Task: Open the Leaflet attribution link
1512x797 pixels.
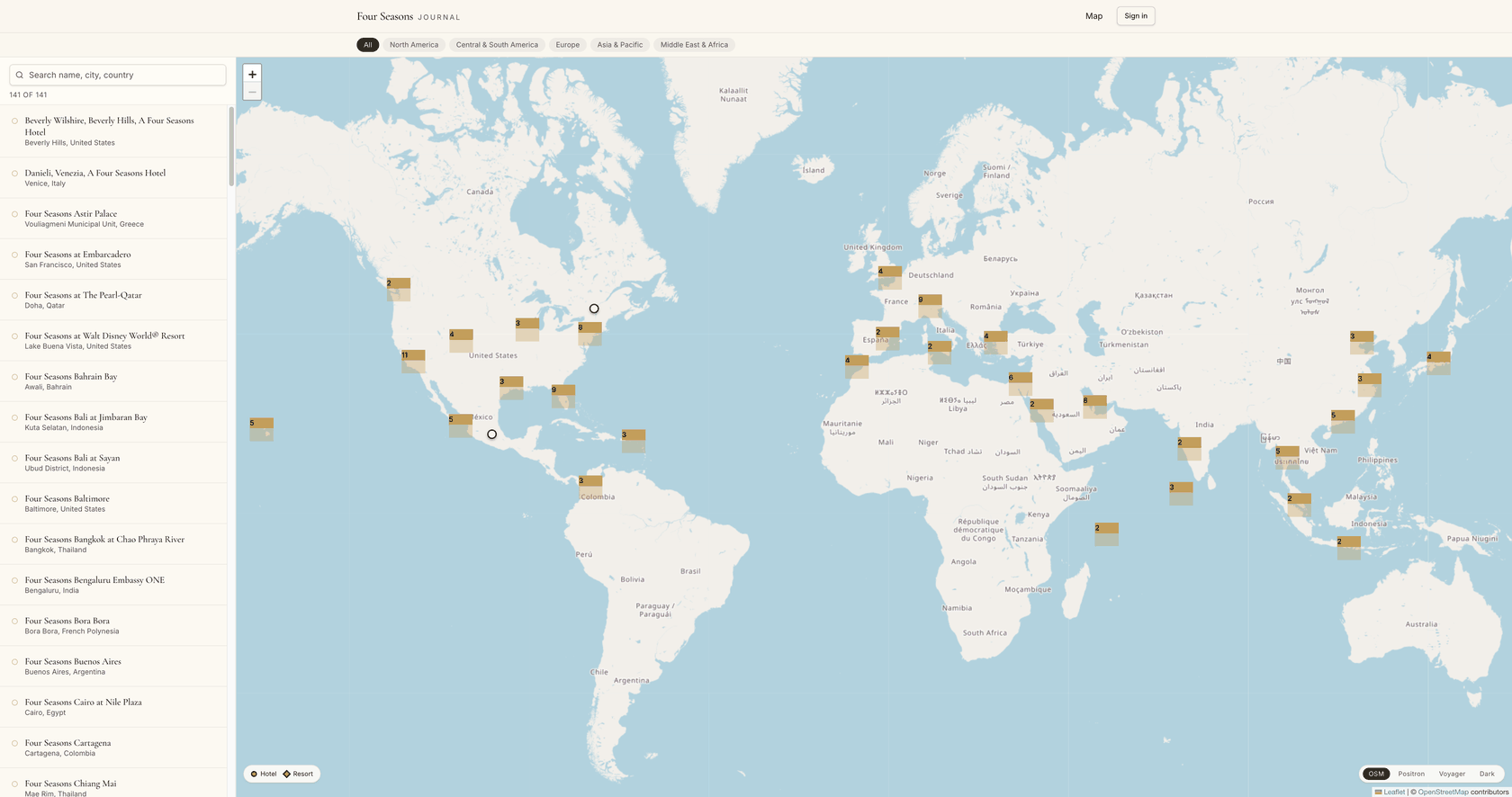Action: click(1390, 793)
